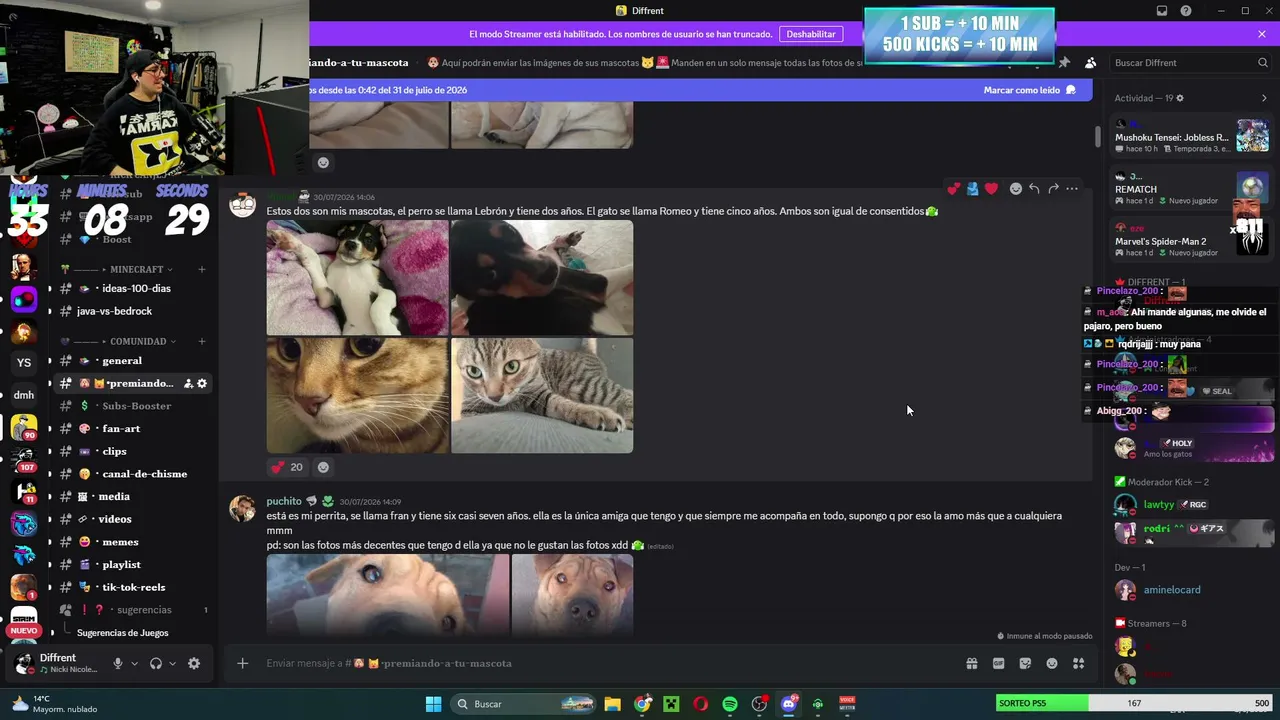Open the Discord inbox icon
Image resolution: width=1280 pixels, height=720 pixels.
pos(1162,11)
